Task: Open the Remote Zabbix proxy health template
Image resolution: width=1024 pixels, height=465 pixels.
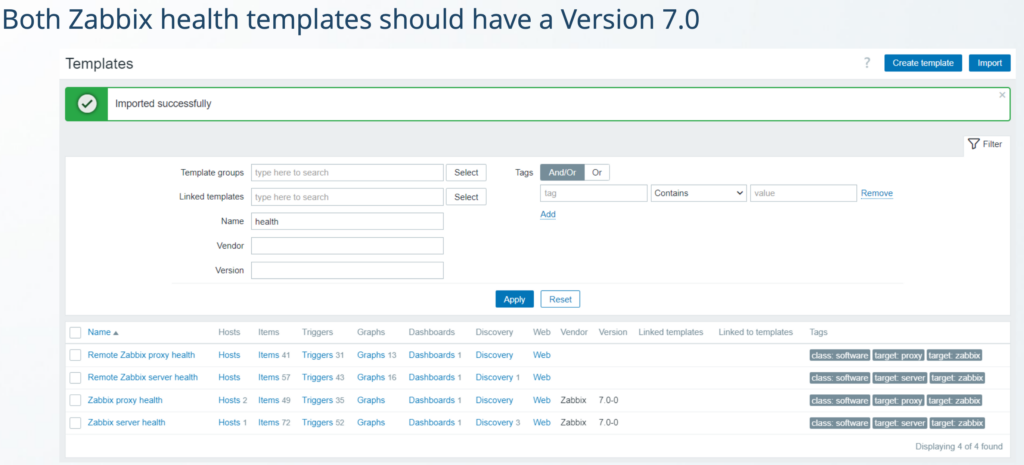Action: 141,355
